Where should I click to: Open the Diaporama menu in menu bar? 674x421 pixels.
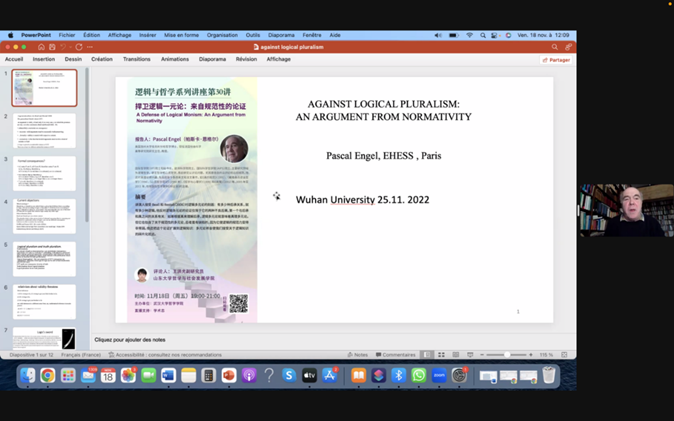point(281,35)
